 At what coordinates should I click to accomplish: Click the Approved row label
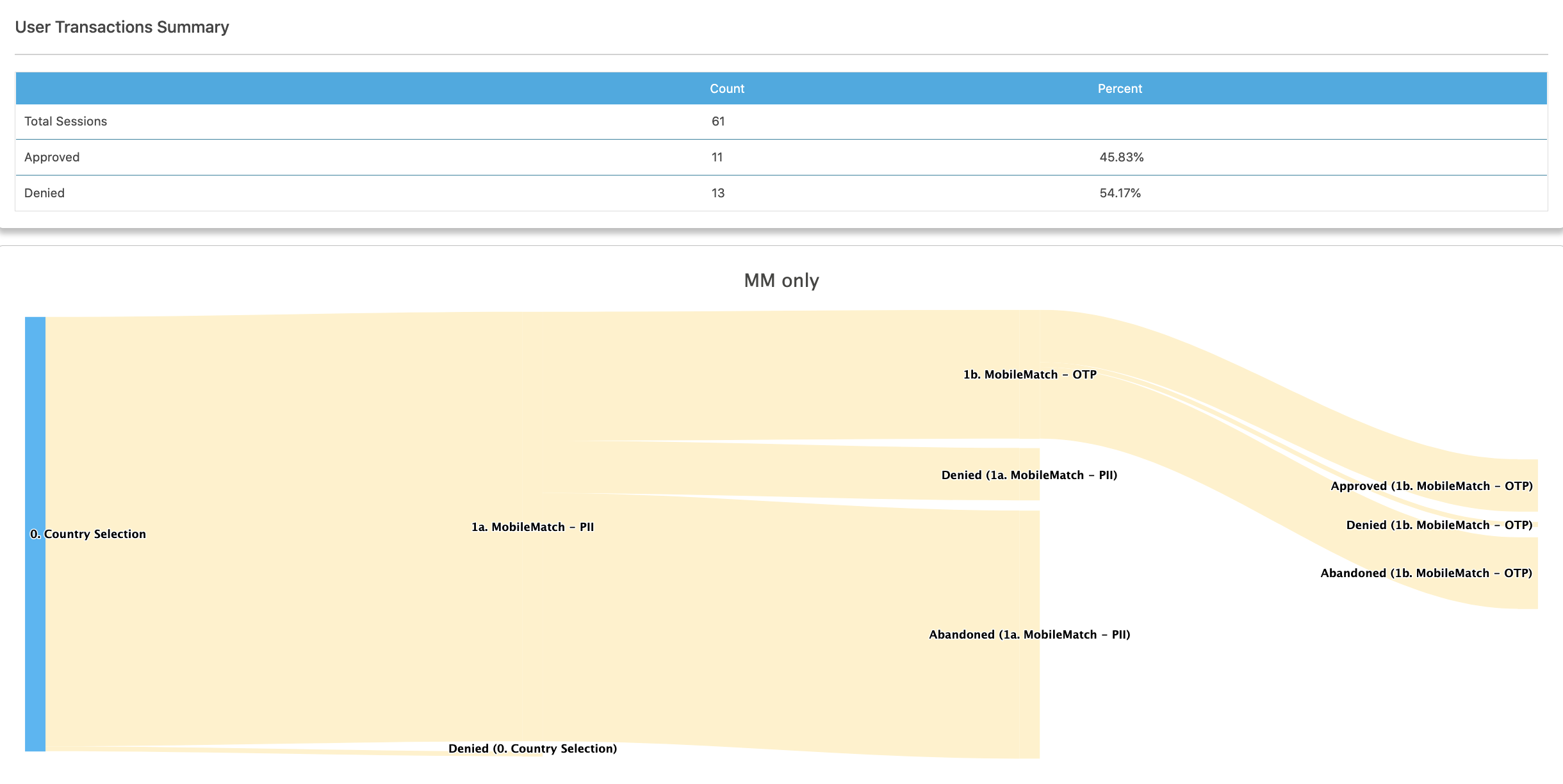click(x=52, y=157)
